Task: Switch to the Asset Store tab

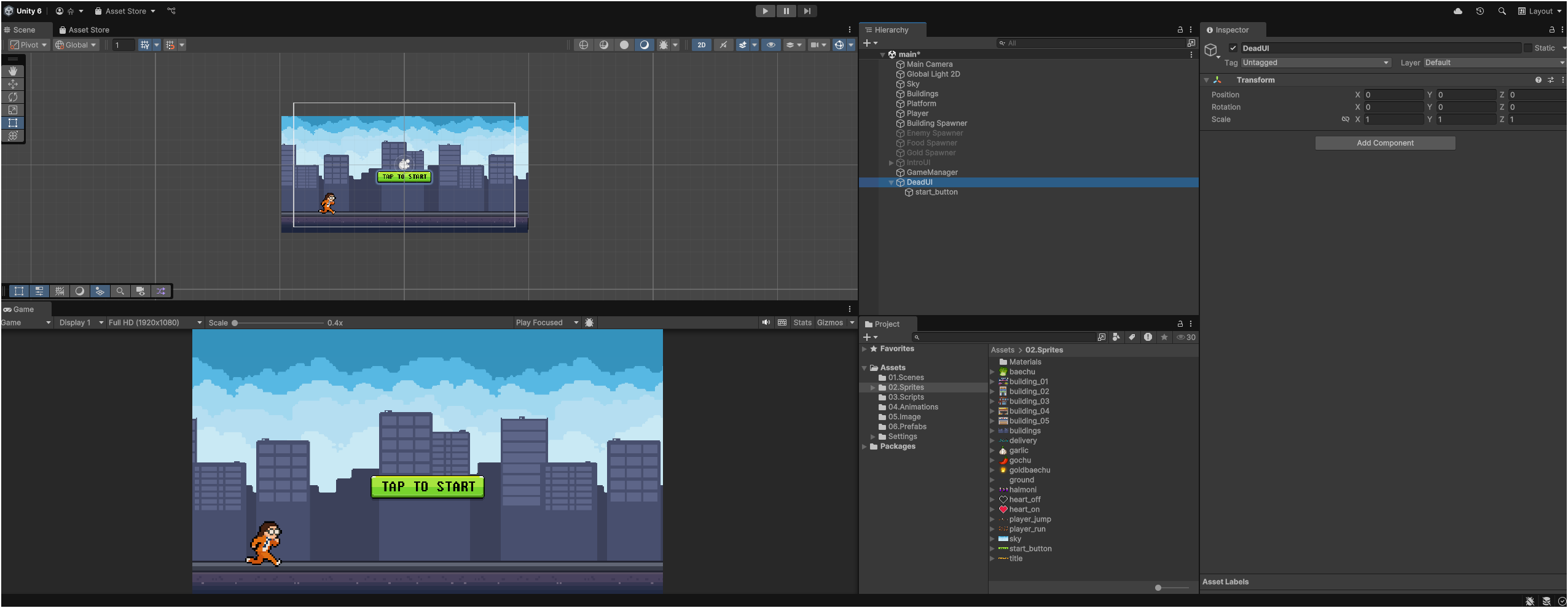Action: (x=84, y=29)
